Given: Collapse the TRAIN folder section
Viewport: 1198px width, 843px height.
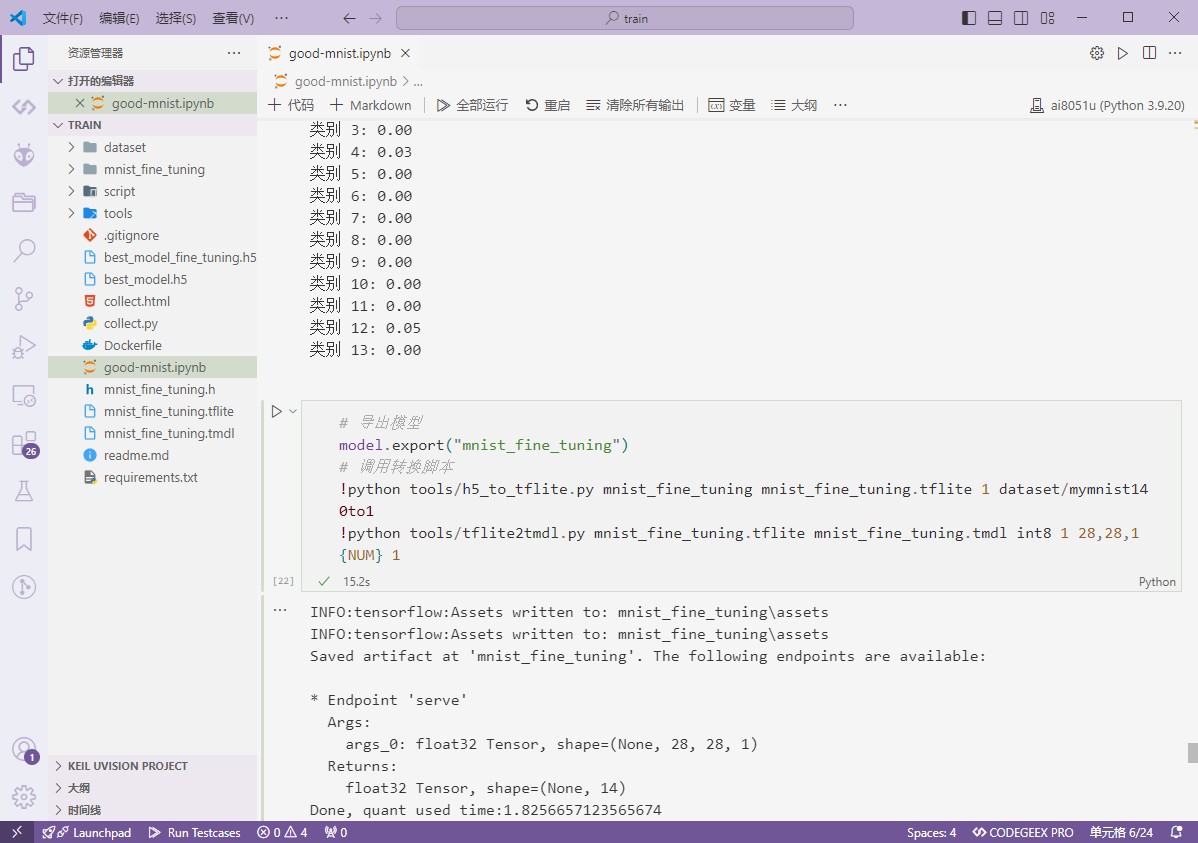Looking at the screenshot, I should tap(58, 125).
